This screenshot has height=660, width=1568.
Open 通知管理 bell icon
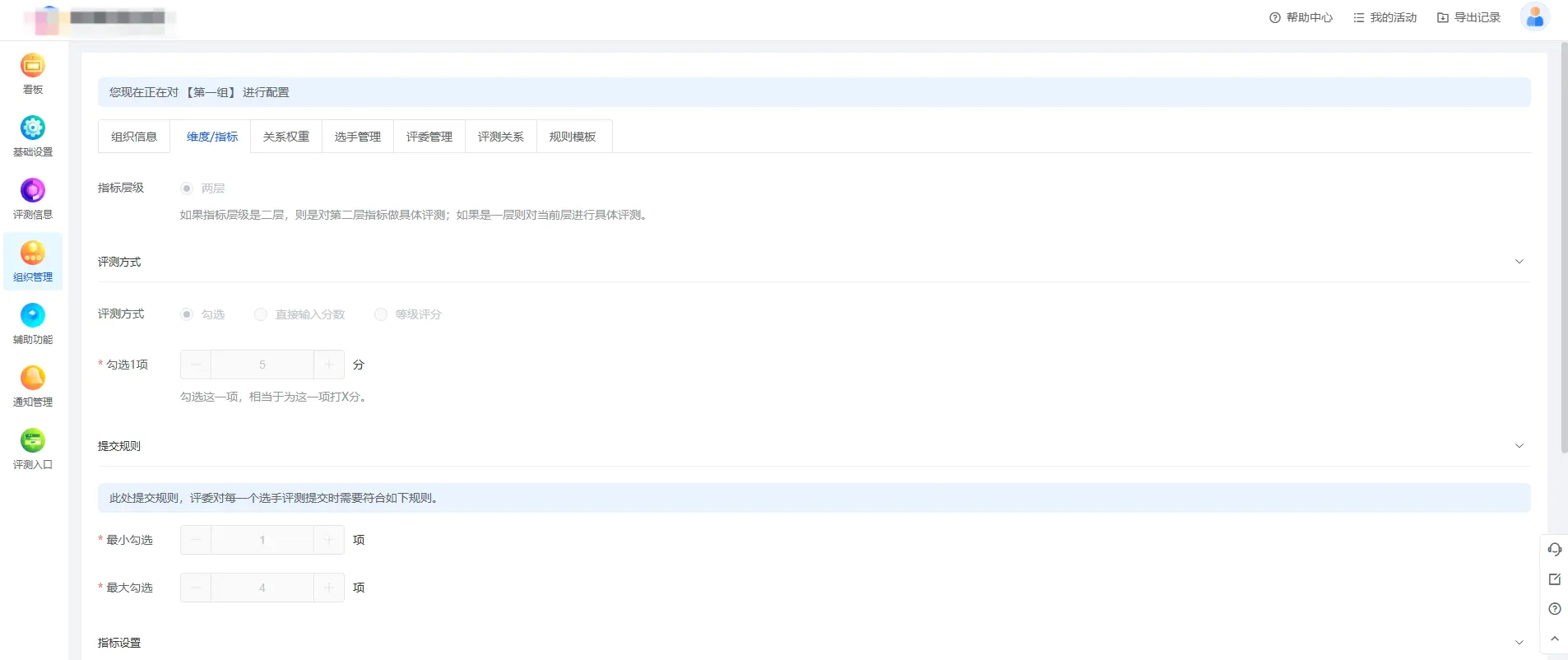point(33,379)
